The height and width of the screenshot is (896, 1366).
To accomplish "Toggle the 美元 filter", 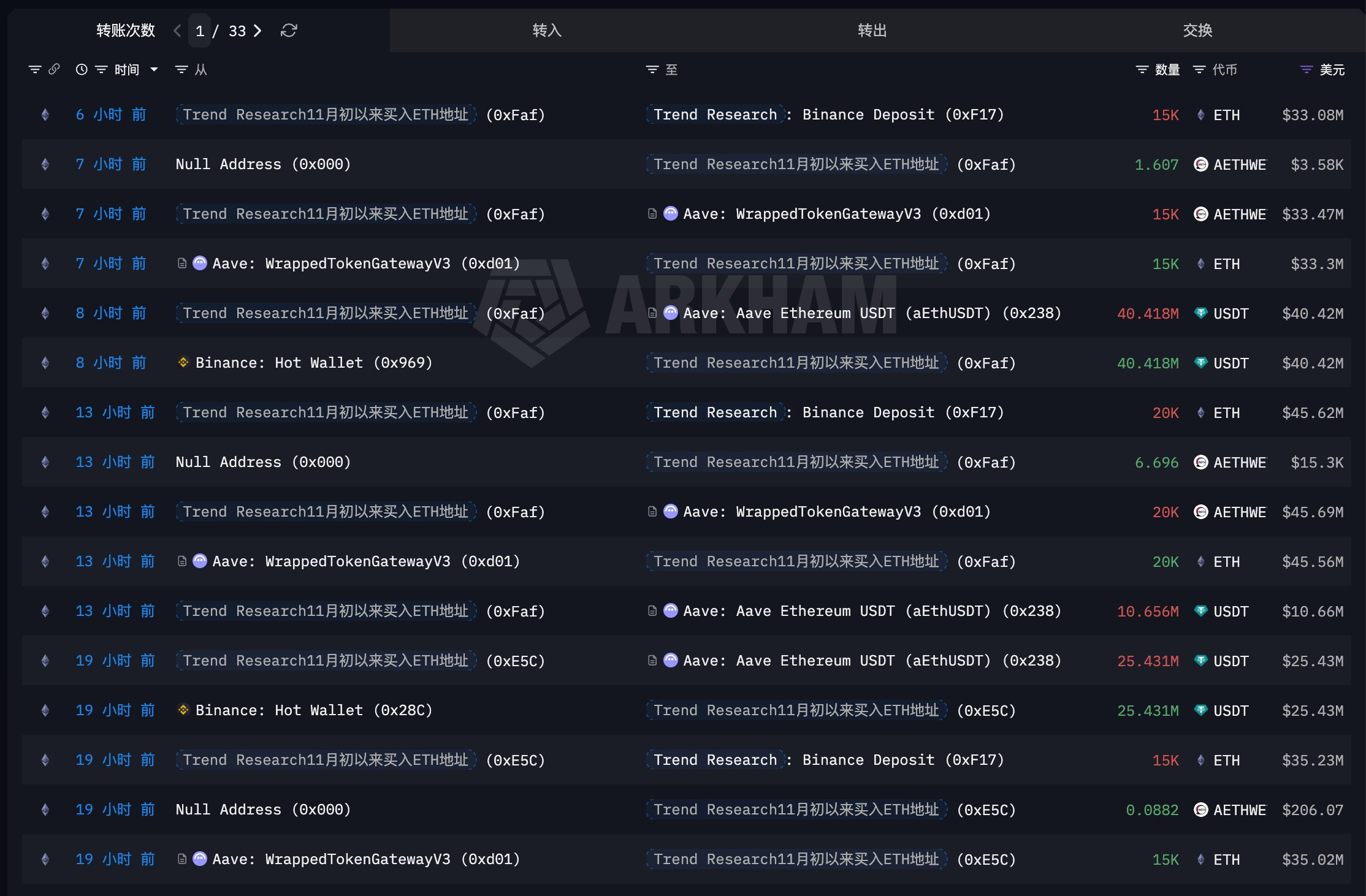I will pos(1306,70).
